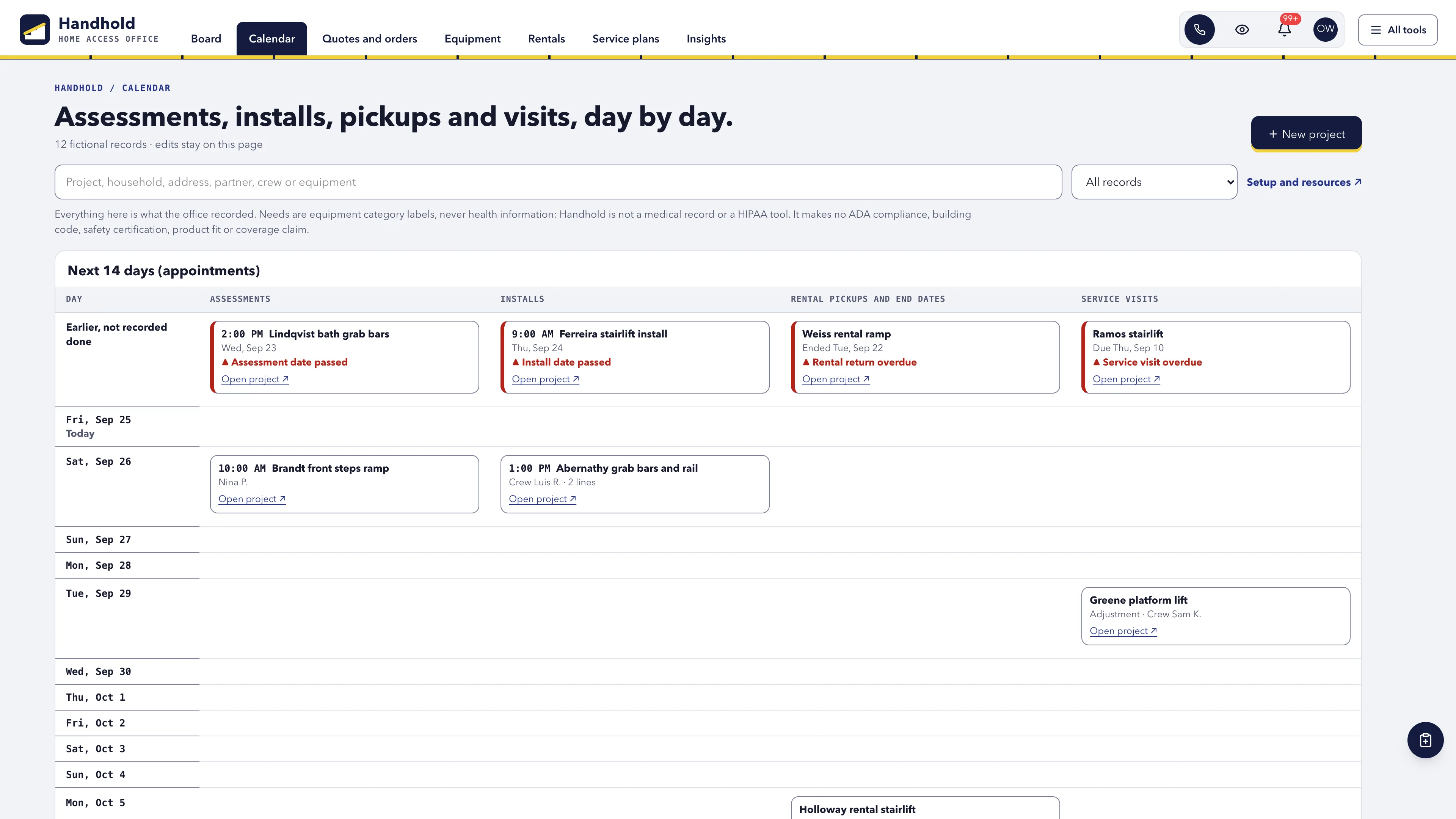Image resolution: width=1456 pixels, height=819 pixels.
Task: Click 'Install date passed' warning
Action: tap(561, 362)
